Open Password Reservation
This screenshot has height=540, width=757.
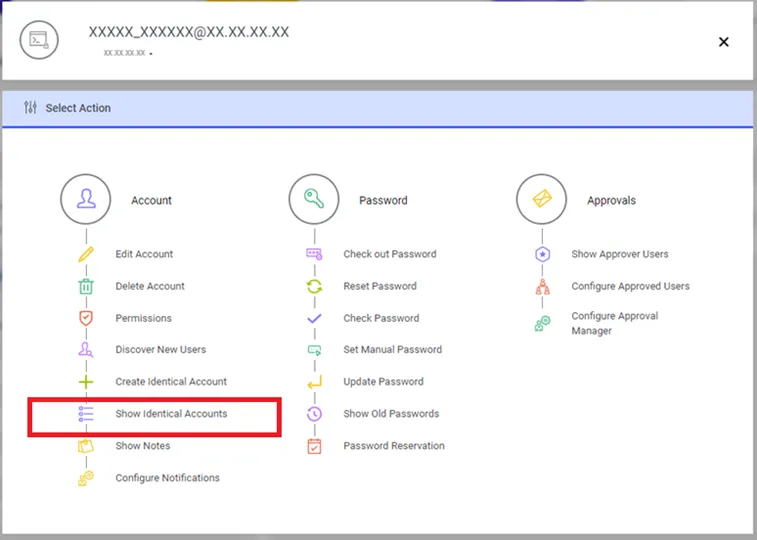(394, 446)
